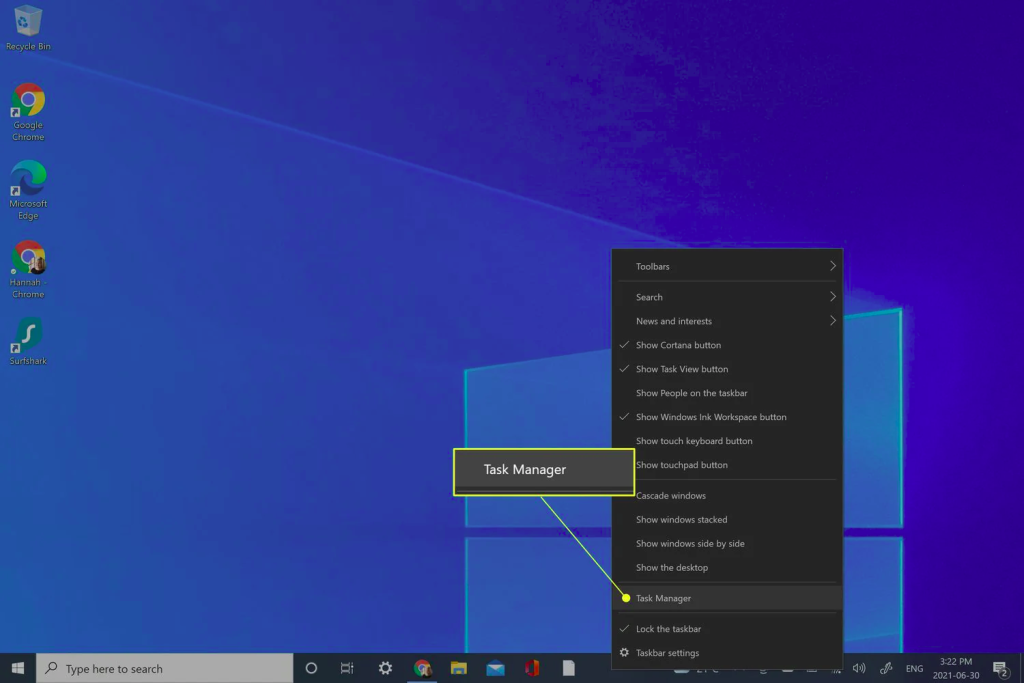1024x683 pixels.
Task: Click the Cortana circle on taskbar
Action: click(311, 668)
